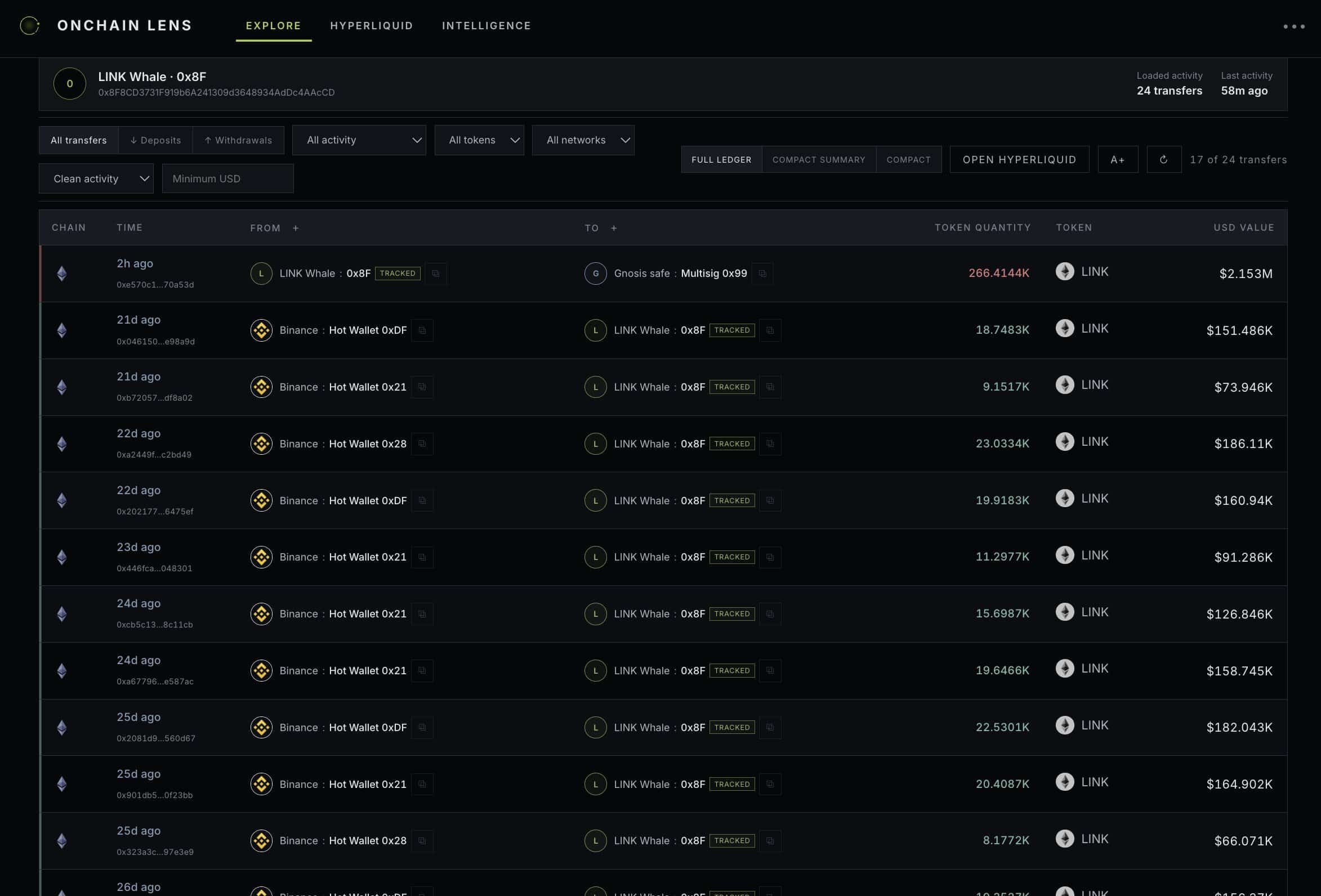1321x896 pixels.
Task: Click the $66.071K USD value
Action: pos(1243,841)
